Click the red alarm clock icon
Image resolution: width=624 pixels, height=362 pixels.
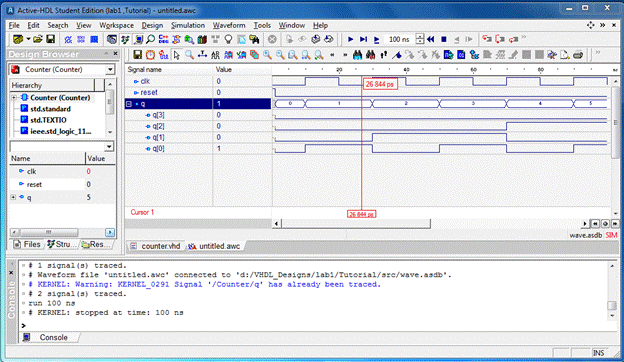[150, 55]
